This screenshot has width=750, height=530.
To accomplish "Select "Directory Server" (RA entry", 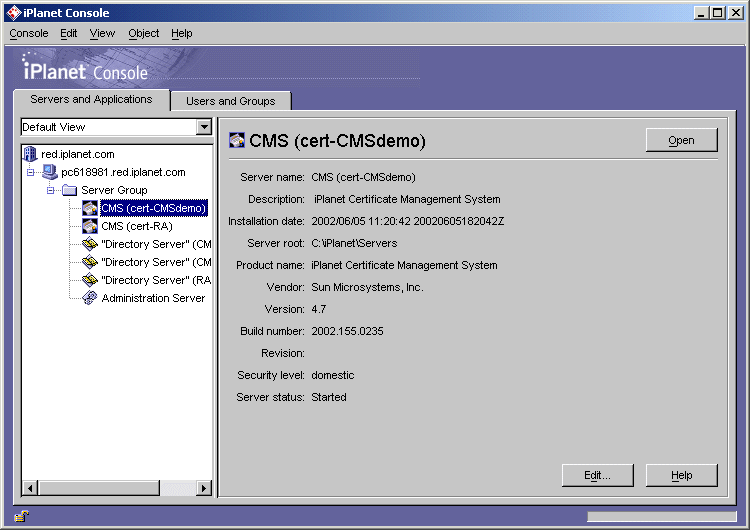I will (156, 280).
